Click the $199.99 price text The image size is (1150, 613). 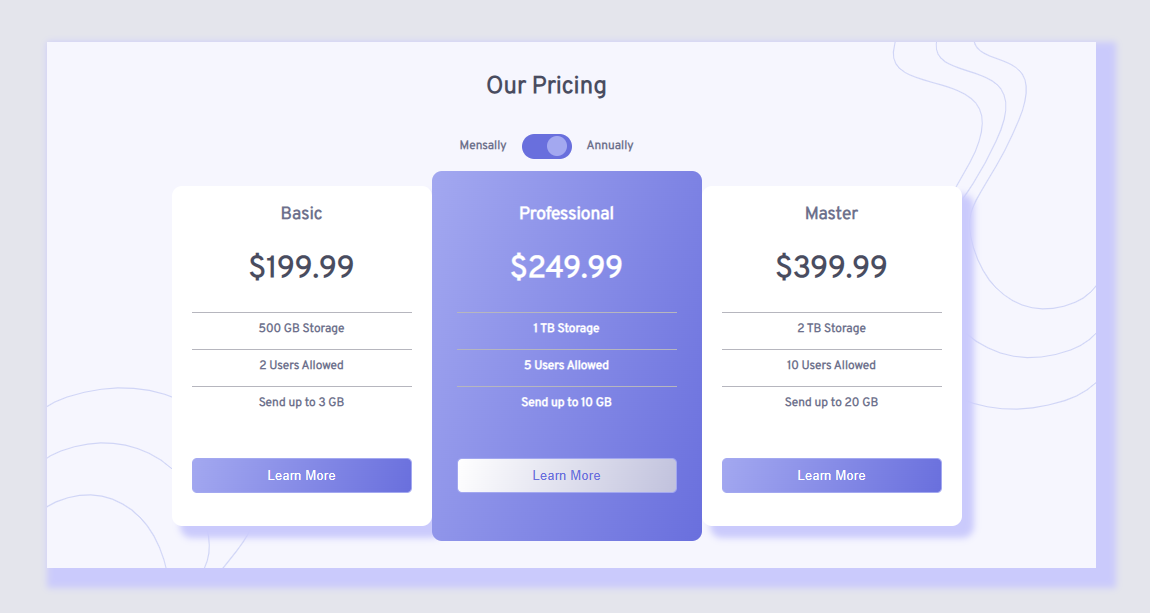(x=301, y=266)
